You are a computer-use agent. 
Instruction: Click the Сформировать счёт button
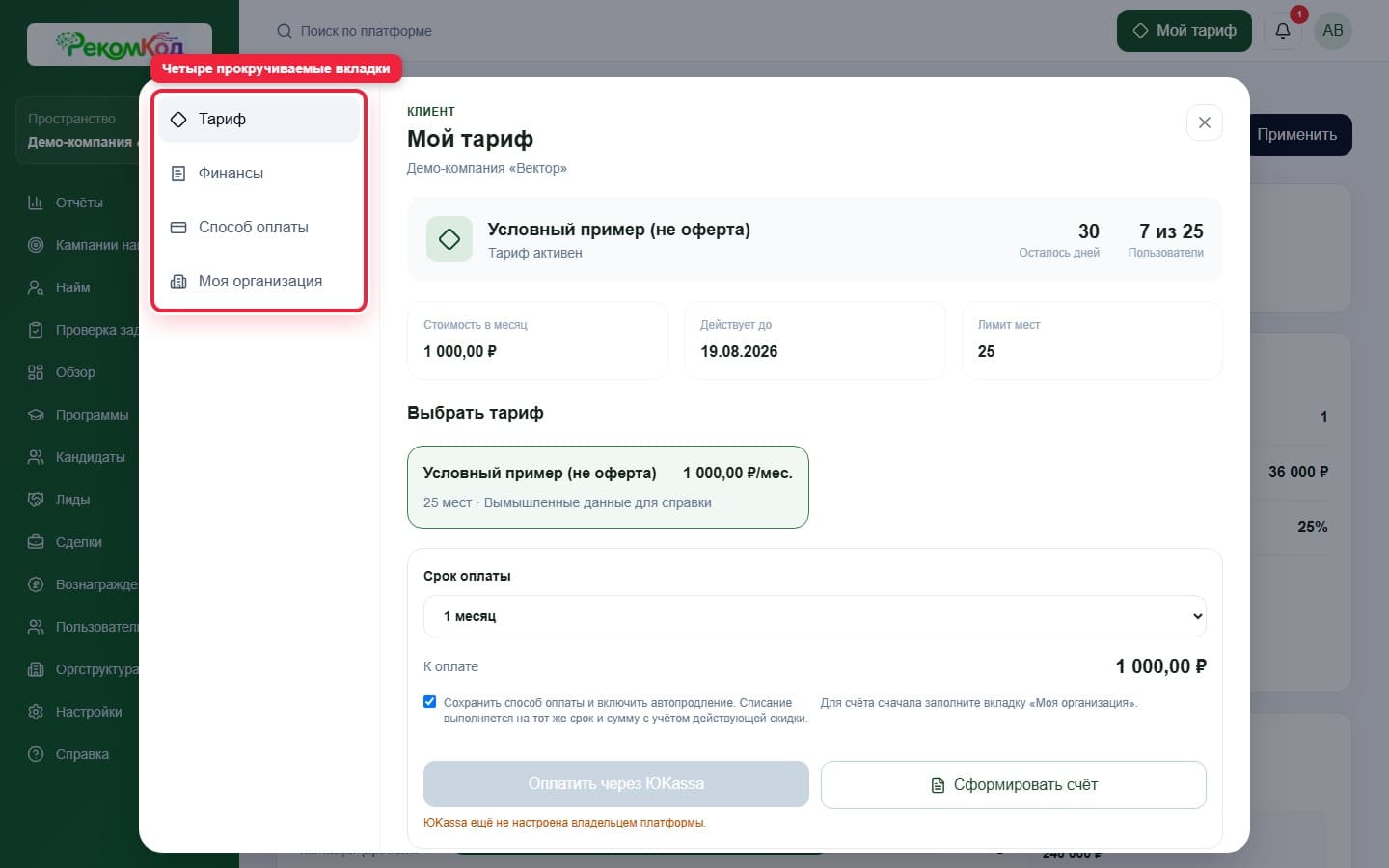1014,785
